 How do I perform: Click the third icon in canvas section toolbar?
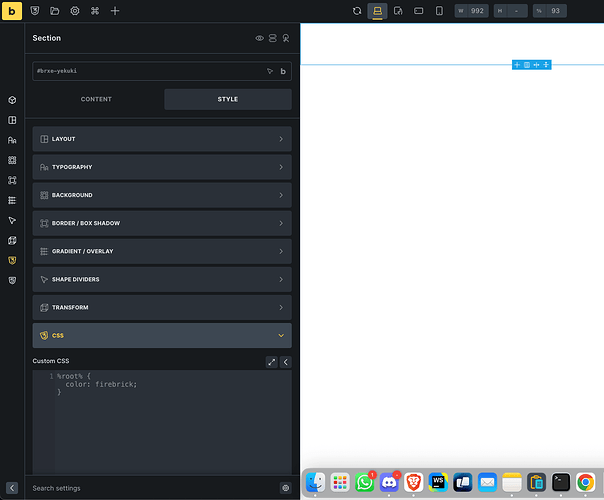coord(536,65)
